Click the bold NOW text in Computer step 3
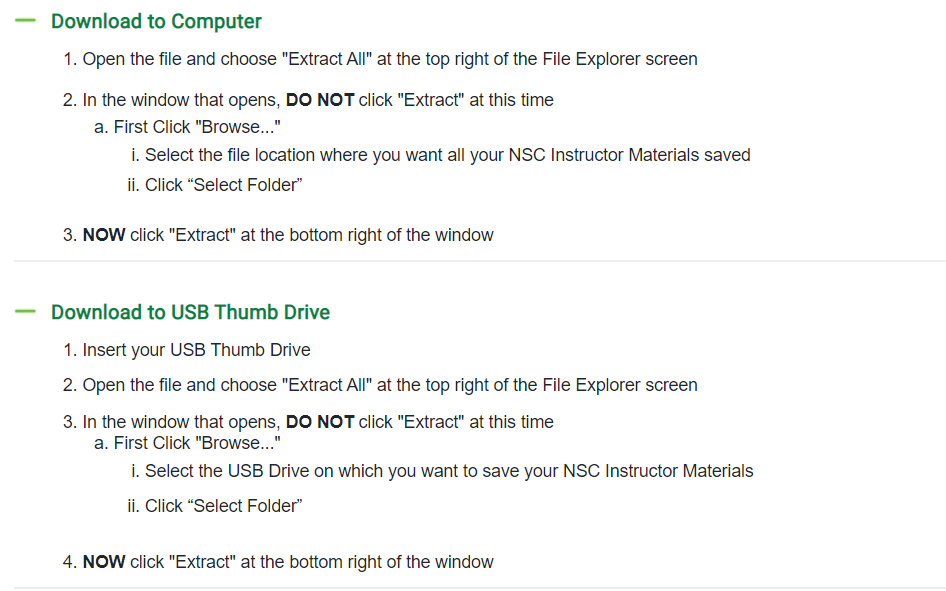Image resolution: width=946 pixels, height=591 pixels. coord(104,235)
